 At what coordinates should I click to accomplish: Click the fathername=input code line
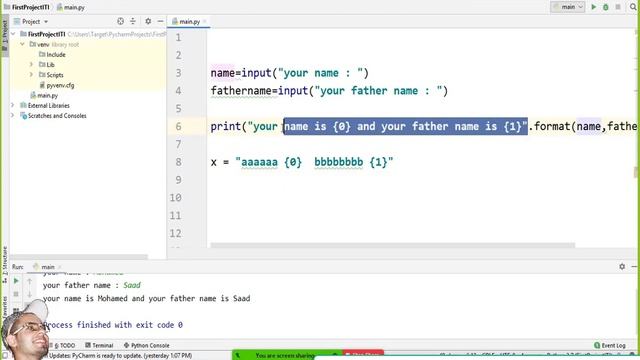coord(329,91)
